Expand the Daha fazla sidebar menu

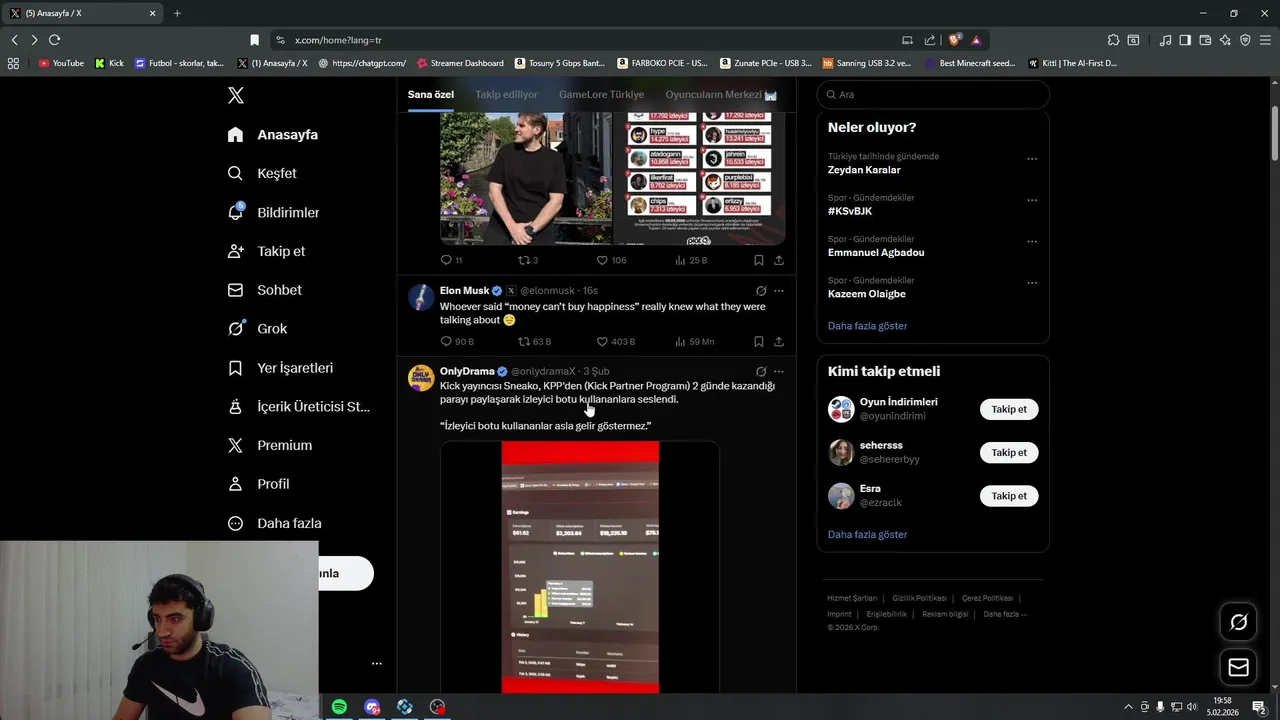click(x=275, y=523)
